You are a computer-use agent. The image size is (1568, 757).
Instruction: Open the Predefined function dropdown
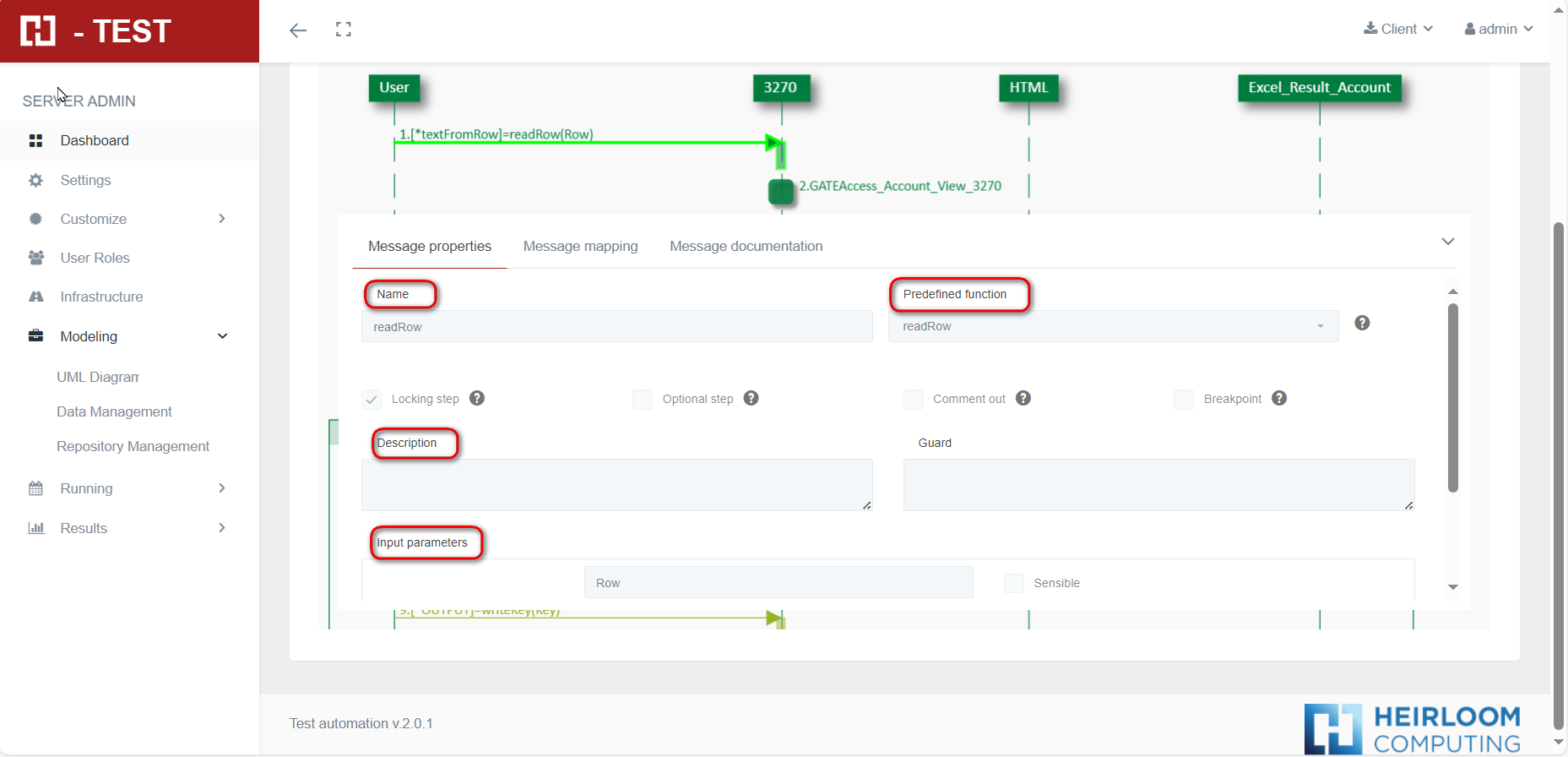click(x=1113, y=326)
